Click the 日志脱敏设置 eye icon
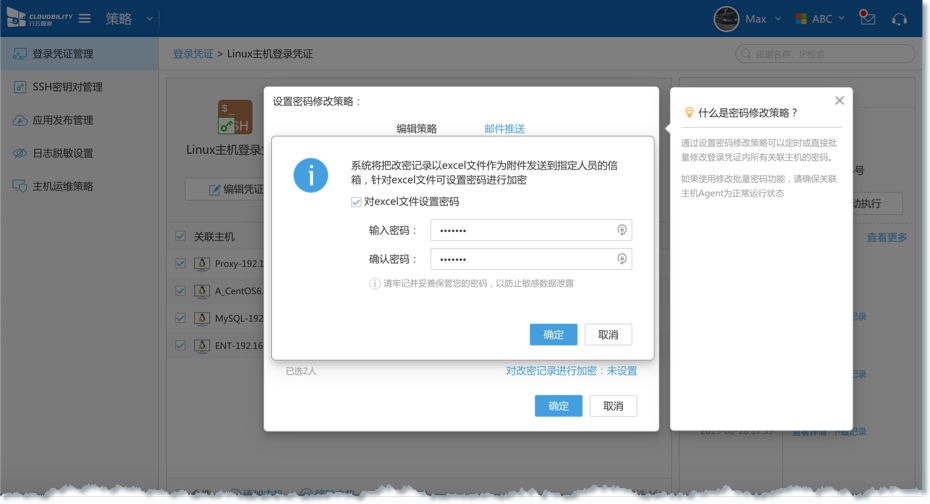The image size is (930, 504). pyautogui.click(x=20, y=154)
